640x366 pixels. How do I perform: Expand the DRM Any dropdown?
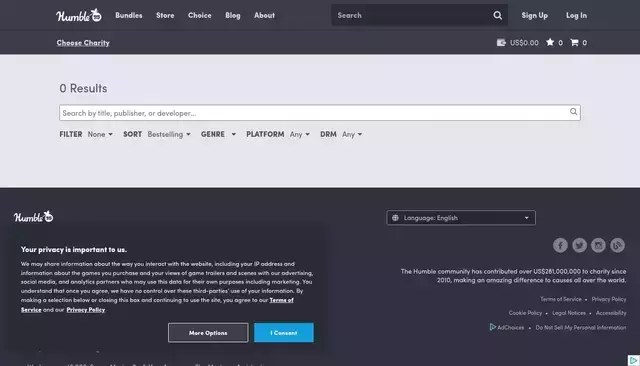coord(352,134)
